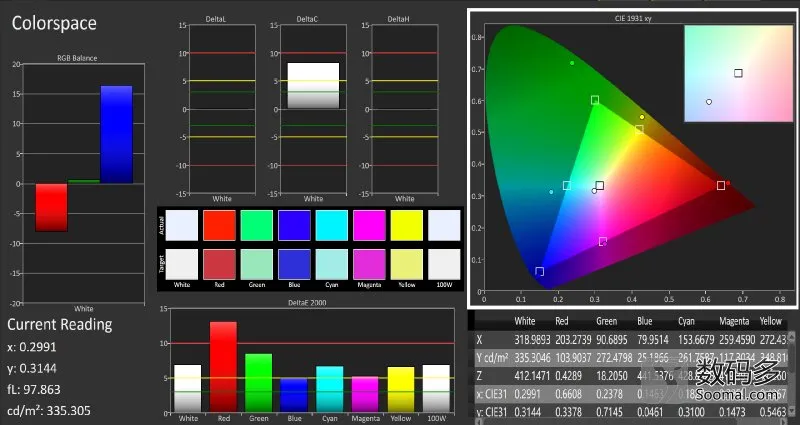Click the white point inset in CIE chart
The height and width of the screenshot is (425, 800).
point(738,73)
